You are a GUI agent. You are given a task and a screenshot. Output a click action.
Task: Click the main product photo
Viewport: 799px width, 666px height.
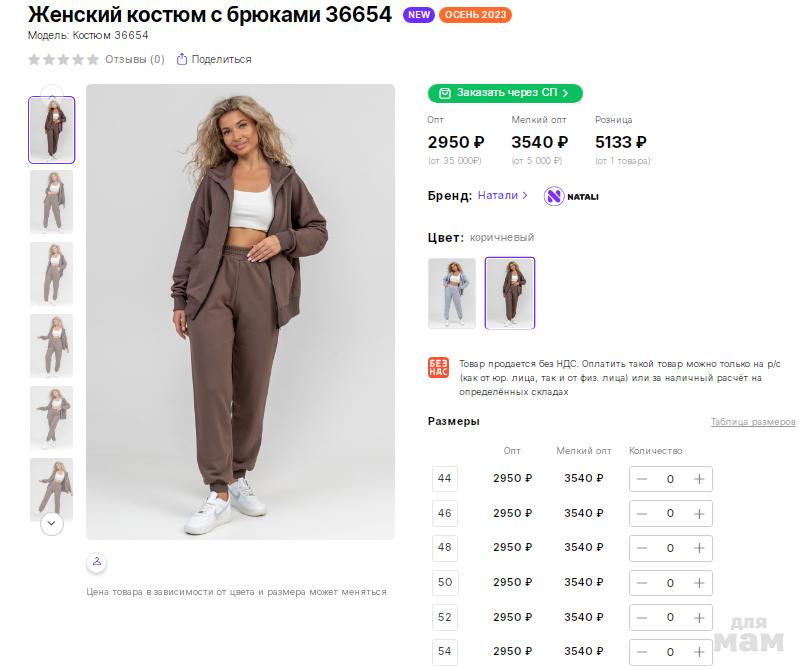[240, 311]
